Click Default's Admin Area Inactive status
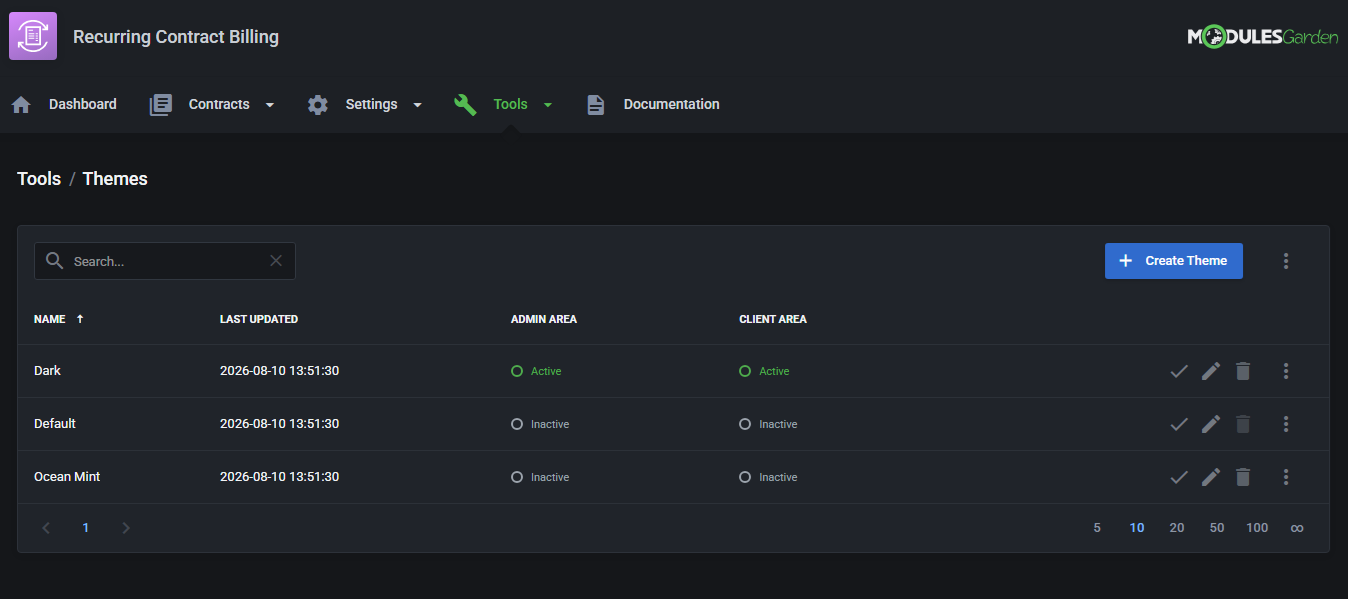This screenshot has height=599, width=1348. pyautogui.click(x=541, y=424)
